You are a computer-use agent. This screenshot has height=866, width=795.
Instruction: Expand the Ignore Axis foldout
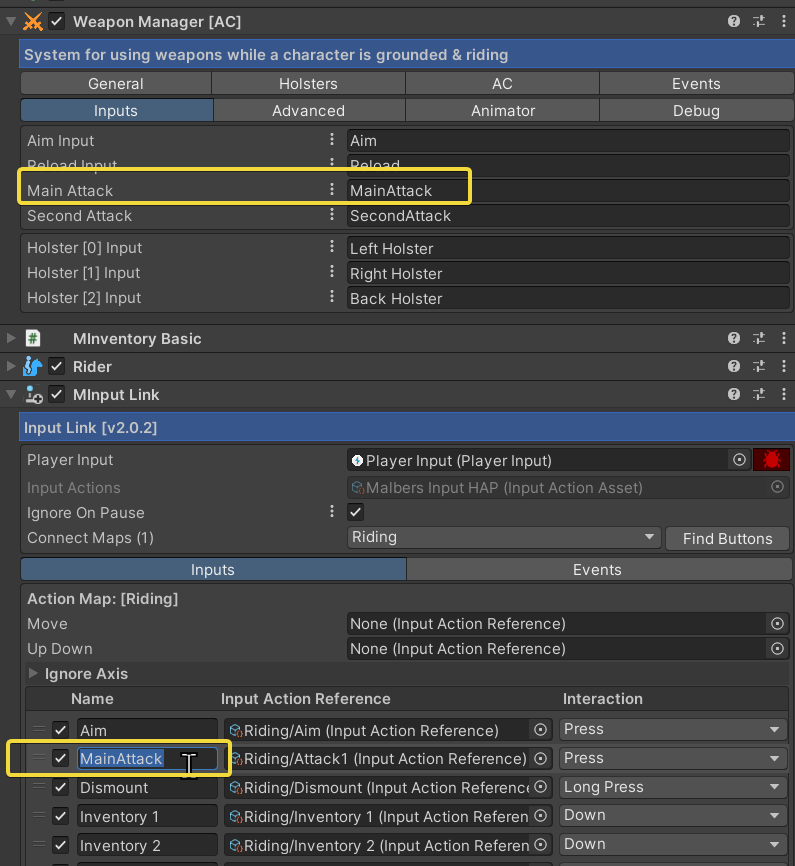35,674
